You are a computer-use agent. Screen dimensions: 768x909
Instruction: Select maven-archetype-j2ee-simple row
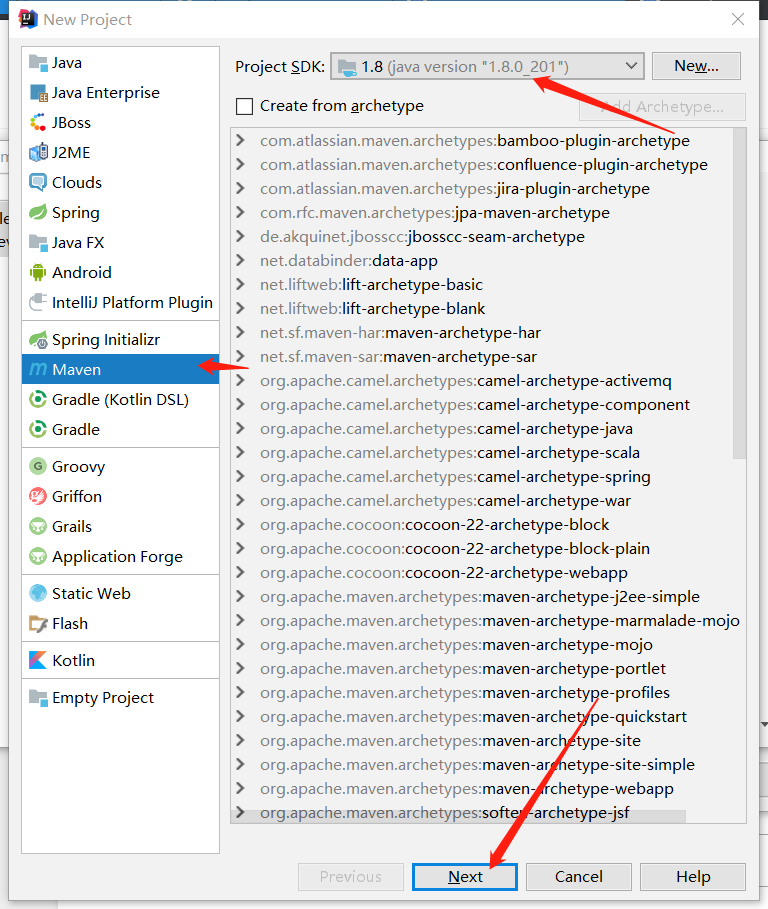481,597
